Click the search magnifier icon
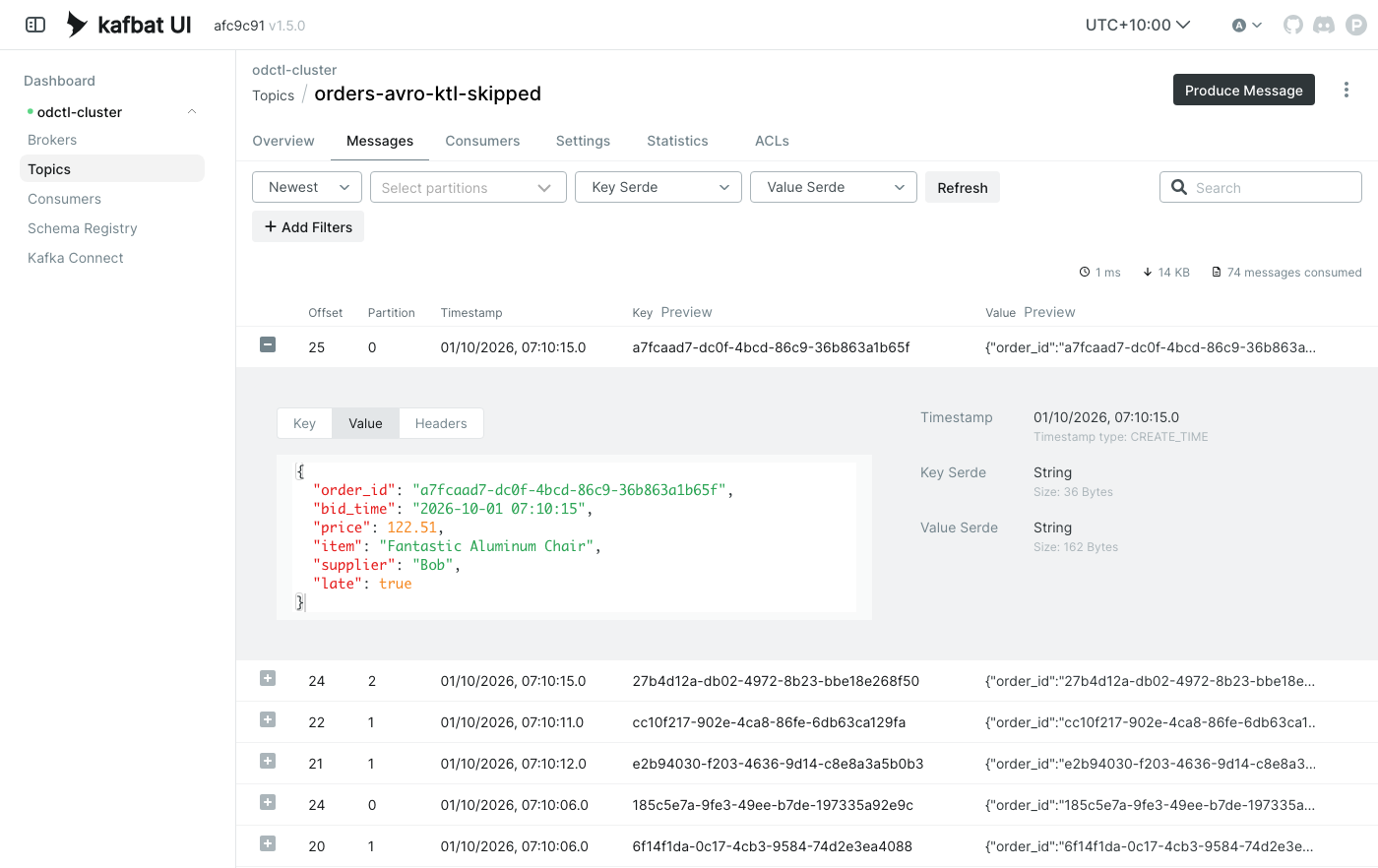This screenshot has height=868, width=1378. (x=1179, y=187)
